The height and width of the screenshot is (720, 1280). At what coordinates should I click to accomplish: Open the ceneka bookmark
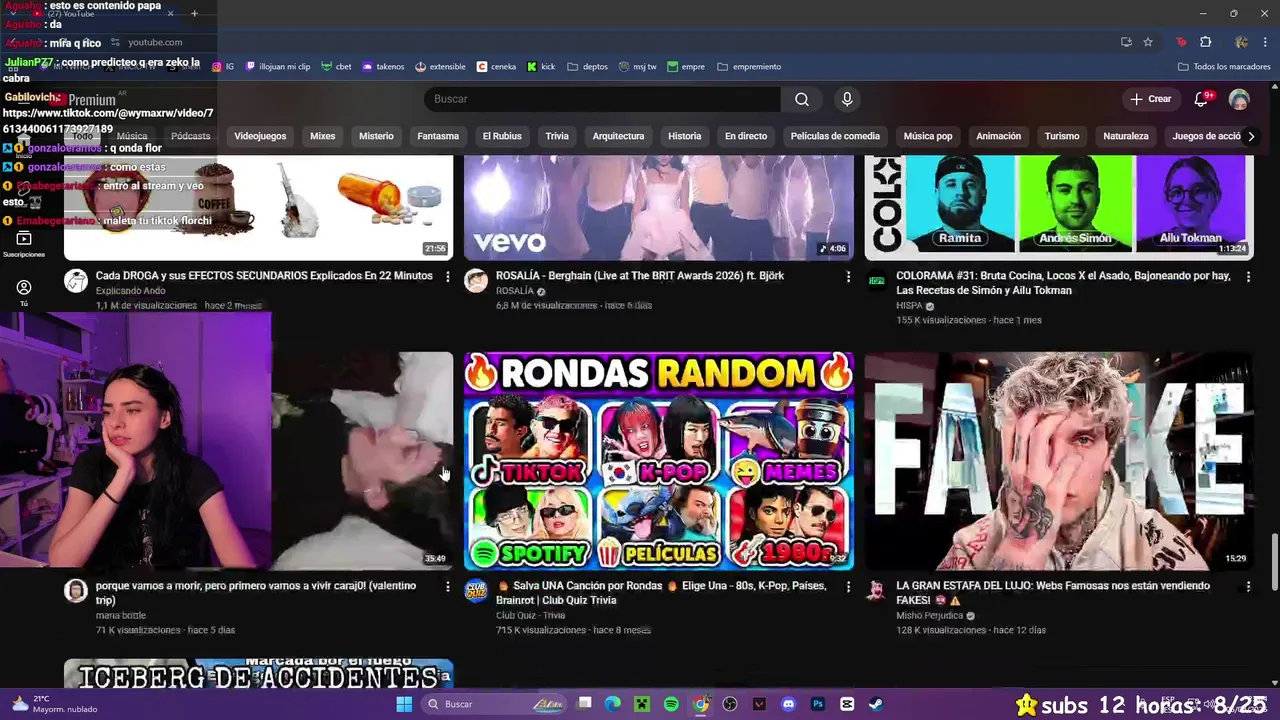coord(496,67)
